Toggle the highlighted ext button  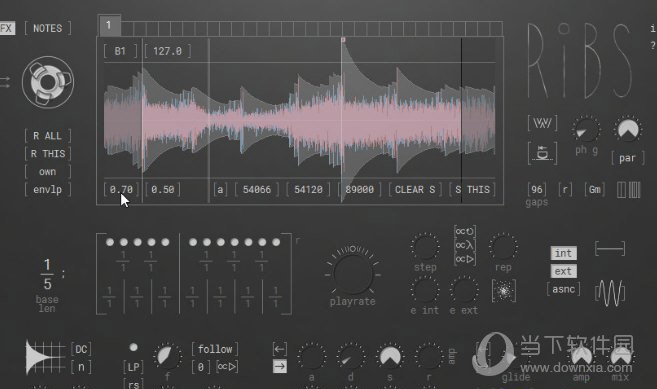[564, 271]
